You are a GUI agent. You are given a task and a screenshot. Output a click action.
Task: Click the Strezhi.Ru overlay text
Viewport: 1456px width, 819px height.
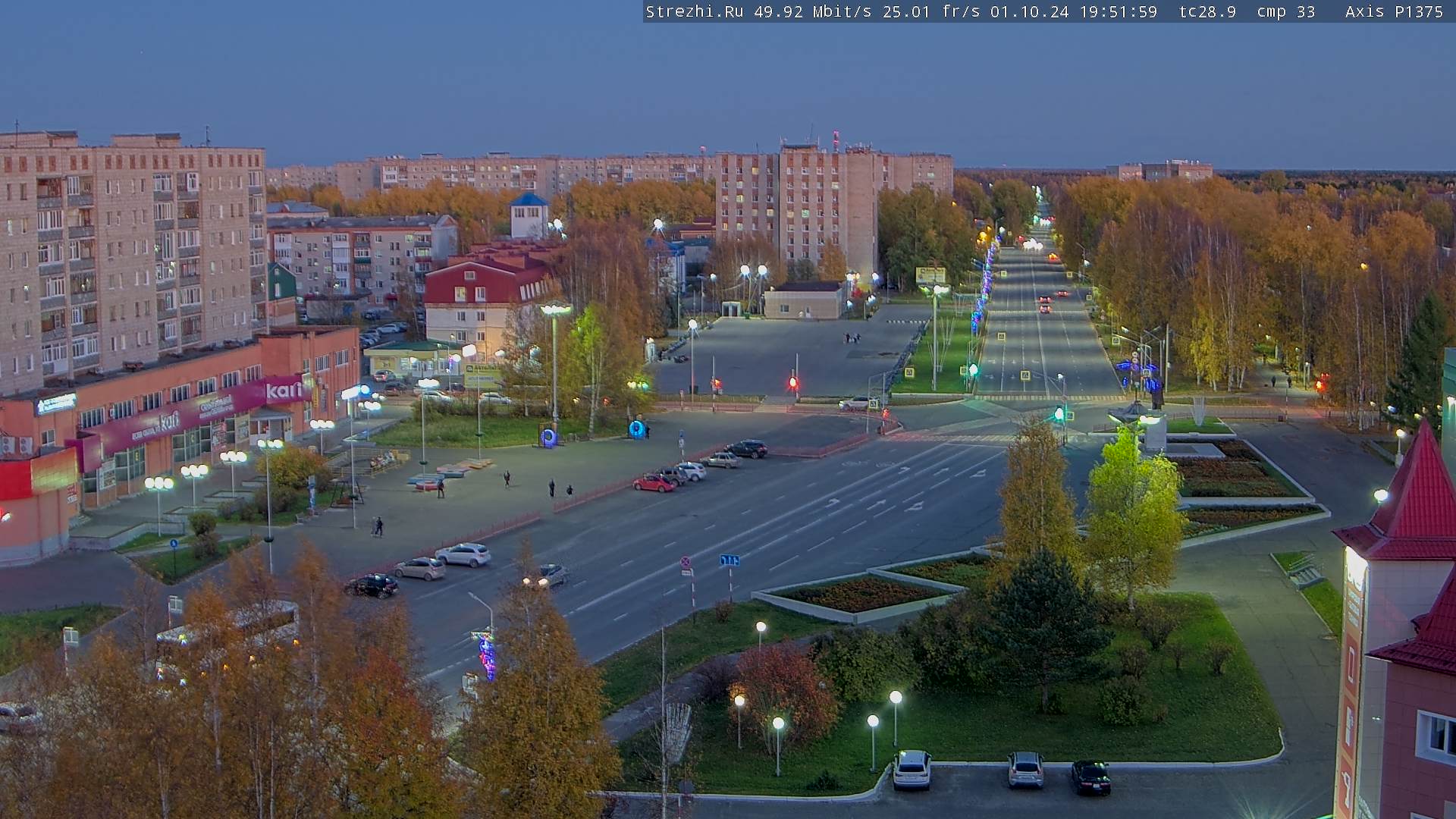(x=694, y=12)
